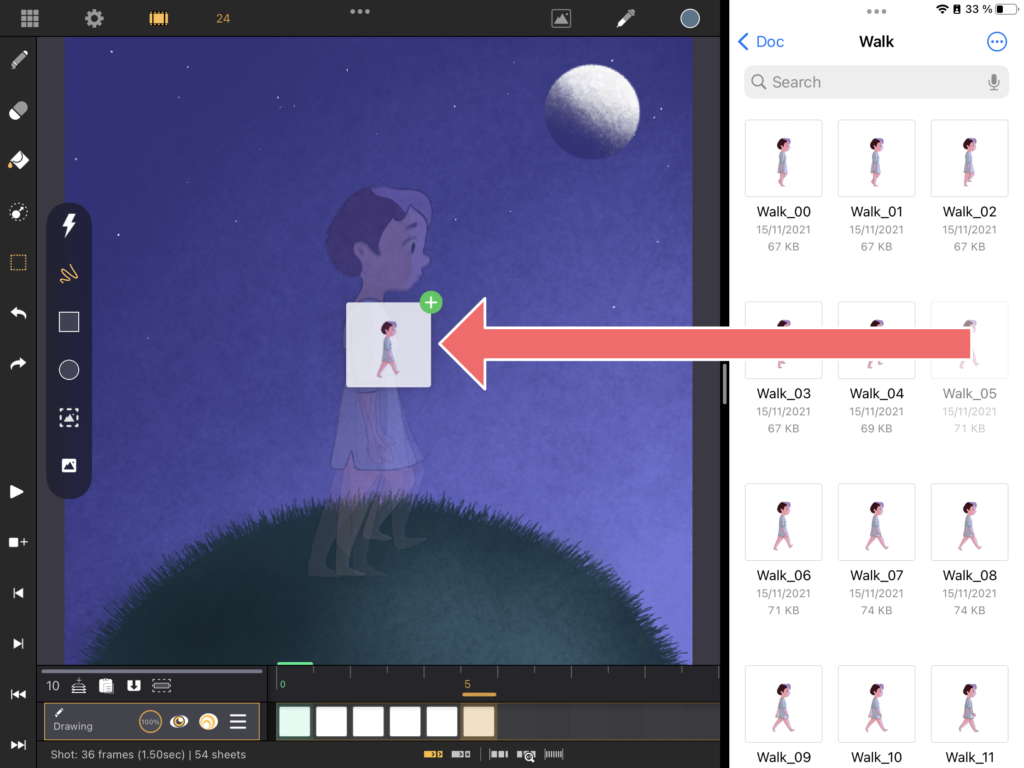This screenshot has width=1024, height=768.
Task: Play the animation
Action: click(x=17, y=492)
